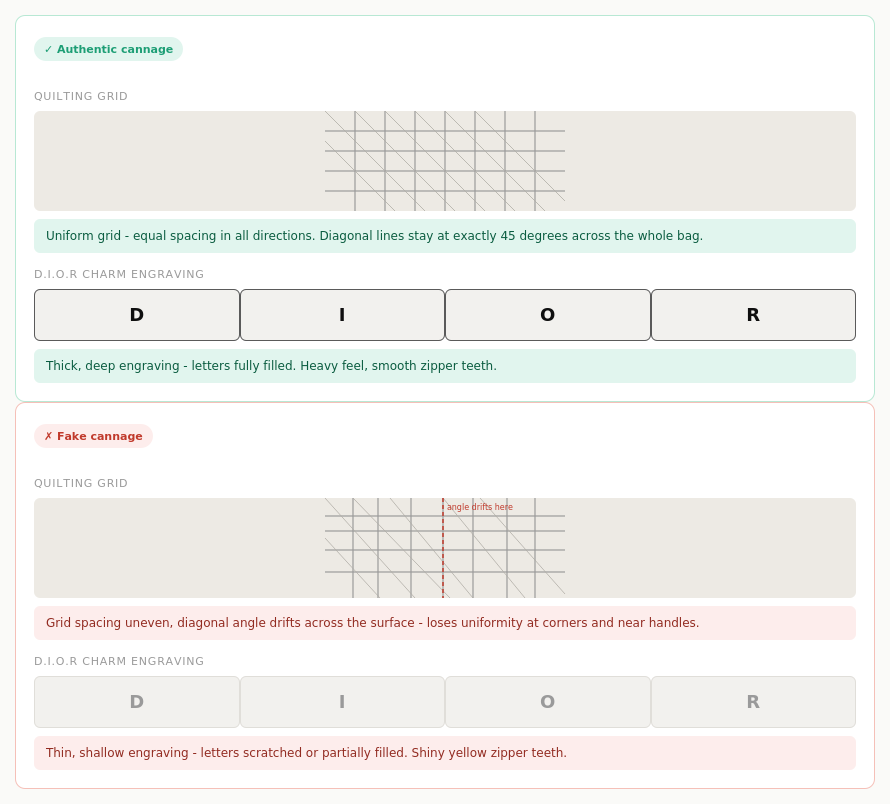Select the authentic D charm tile
Screen dimensions: 890x804
pyautogui.click(x=137, y=315)
